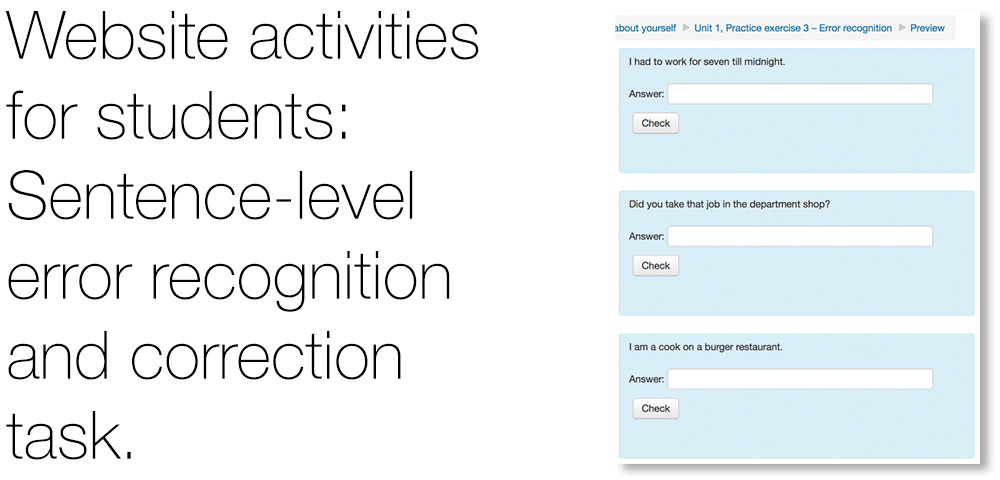Viewport: 1000px width, 480px height.
Task: Select the sentence 'I had to work for seven till midnight'
Action: point(707,62)
